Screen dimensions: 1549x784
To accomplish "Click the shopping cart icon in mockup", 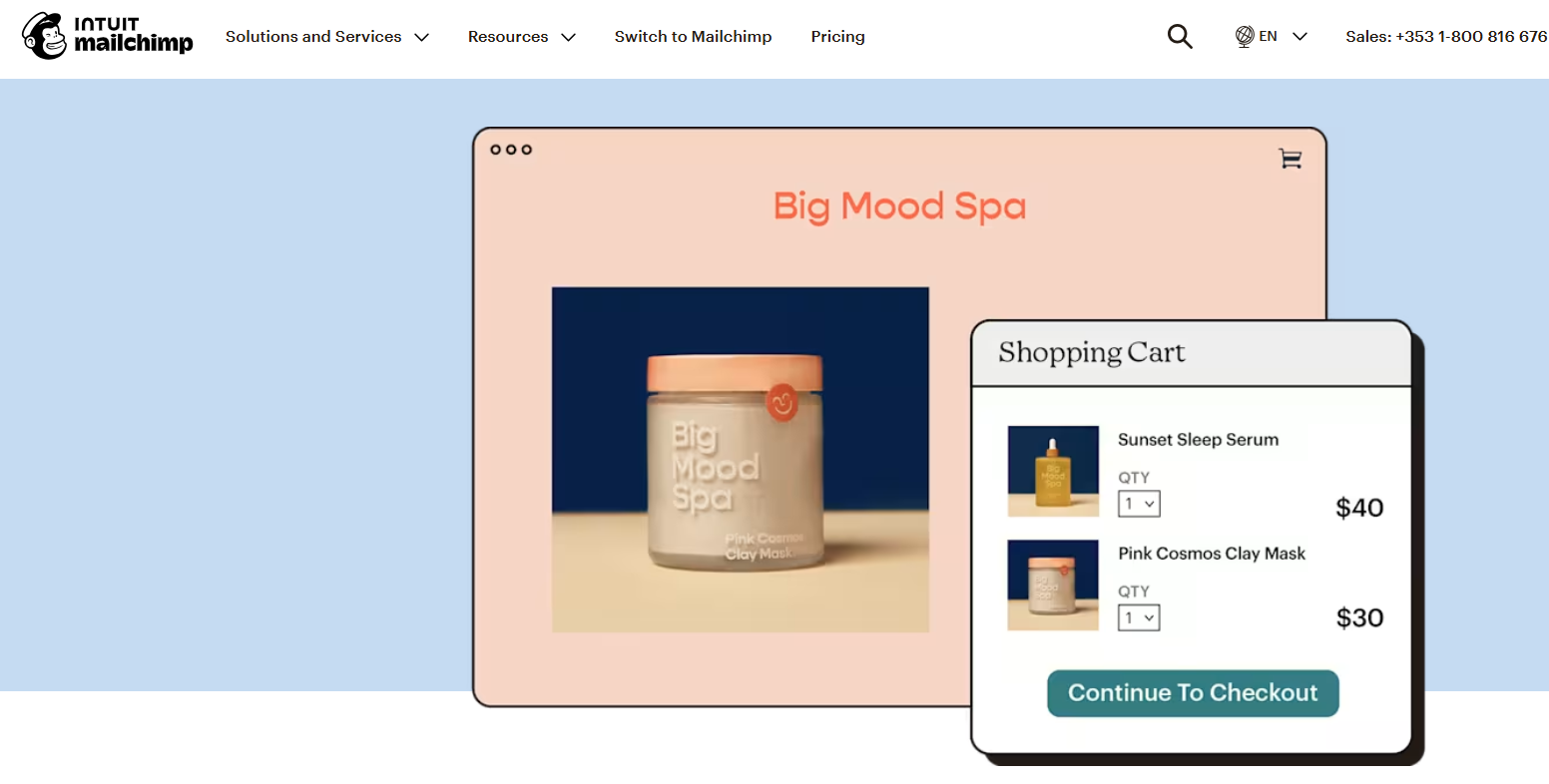I will click(x=1291, y=159).
